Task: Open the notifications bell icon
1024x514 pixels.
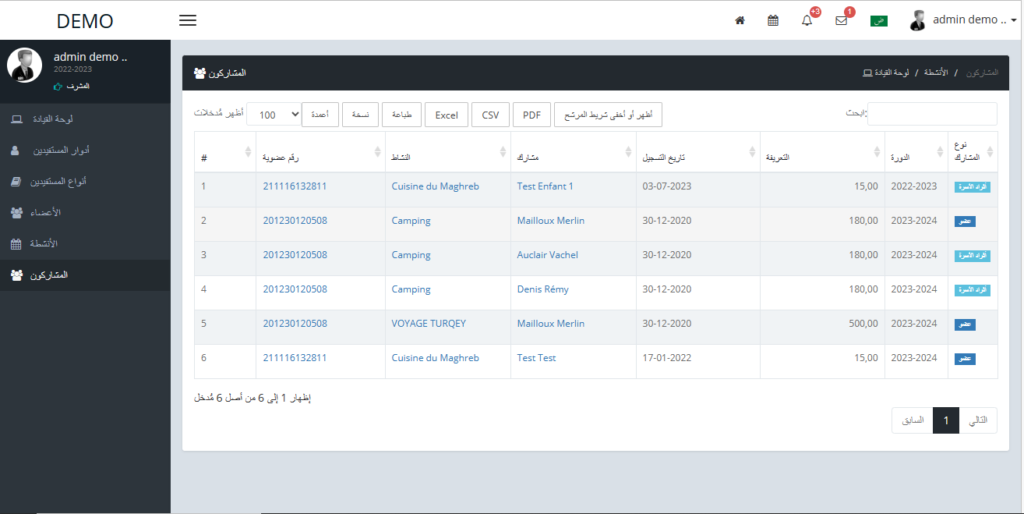Action: pyautogui.click(x=807, y=20)
